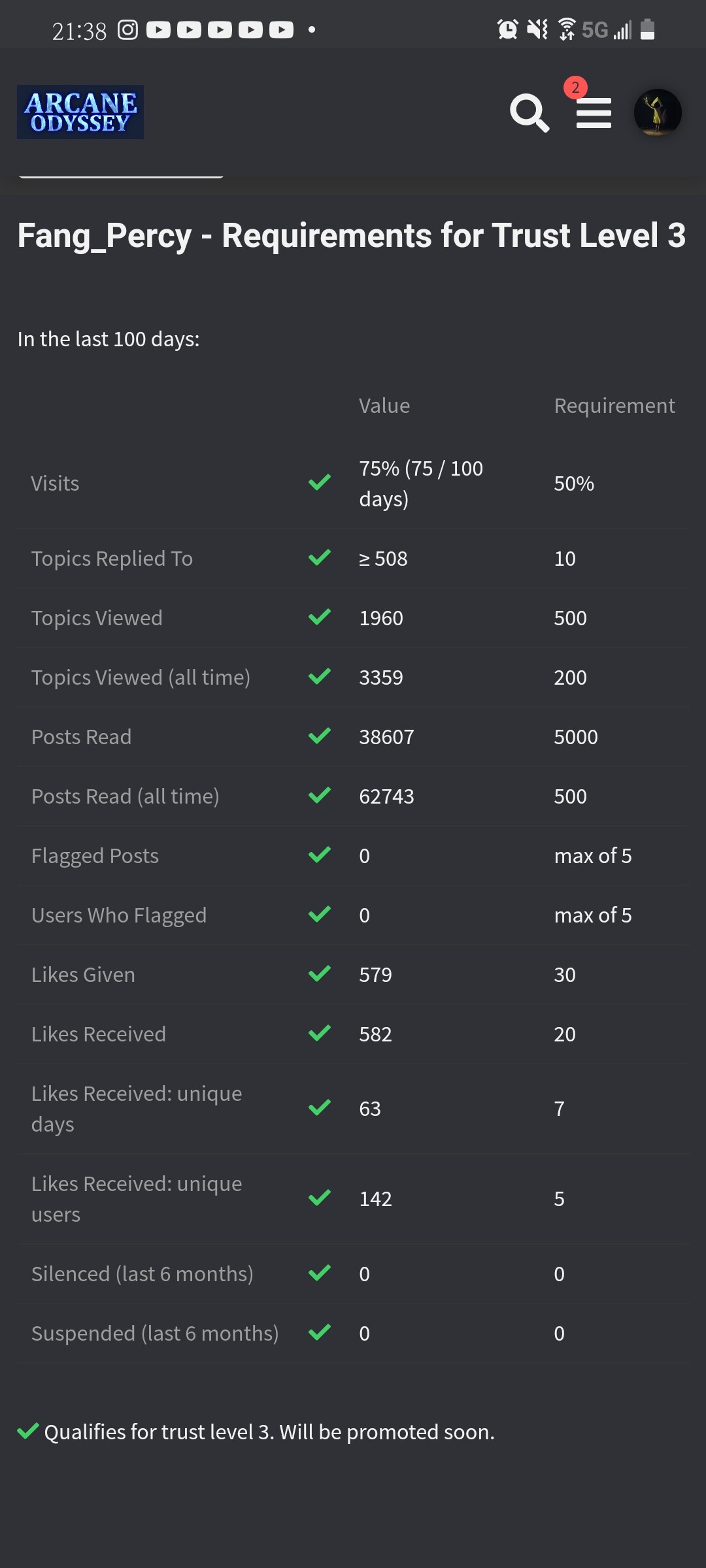Click the red notification badge showing 2
This screenshot has width=706, height=1568.
pyautogui.click(x=575, y=88)
